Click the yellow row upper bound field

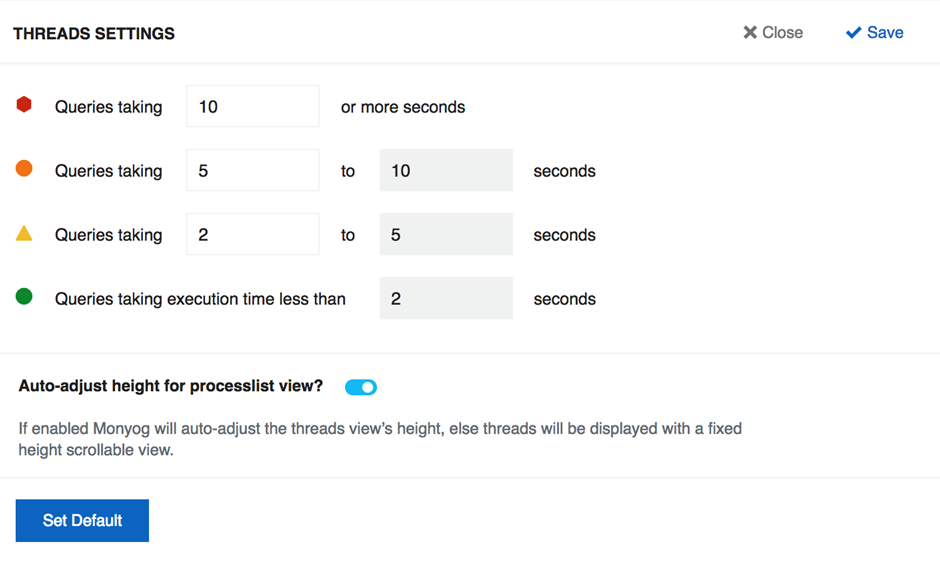[446, 234]
